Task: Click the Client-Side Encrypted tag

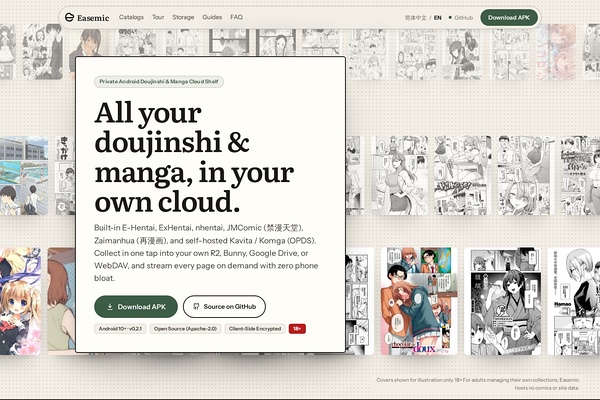Action: (255, 329)
